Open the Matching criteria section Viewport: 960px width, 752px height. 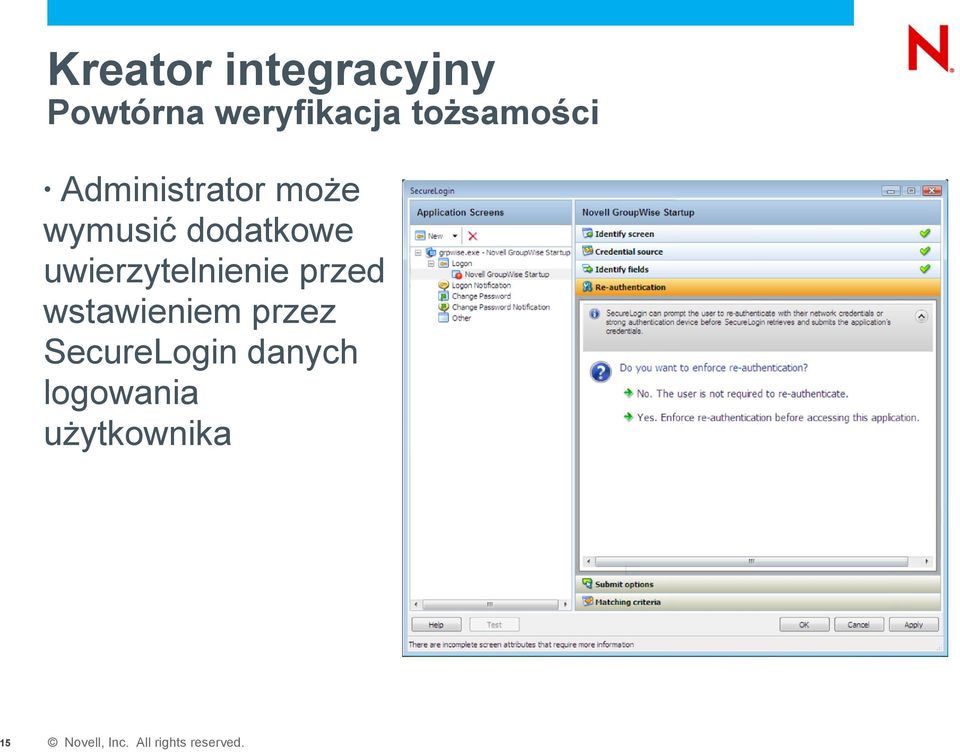click(757, 602)
